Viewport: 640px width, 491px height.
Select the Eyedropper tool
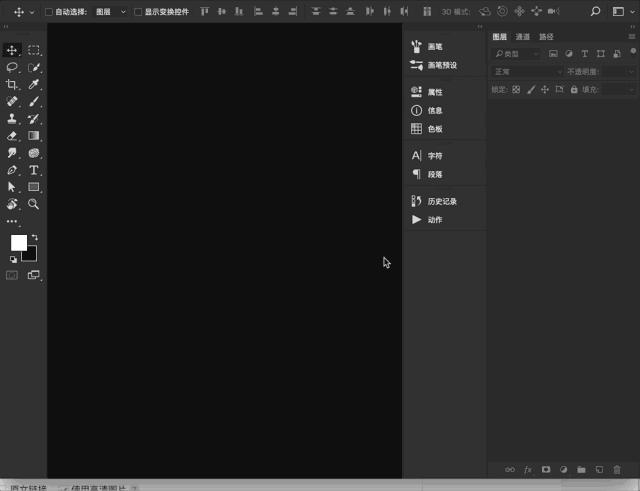point(33,84)
